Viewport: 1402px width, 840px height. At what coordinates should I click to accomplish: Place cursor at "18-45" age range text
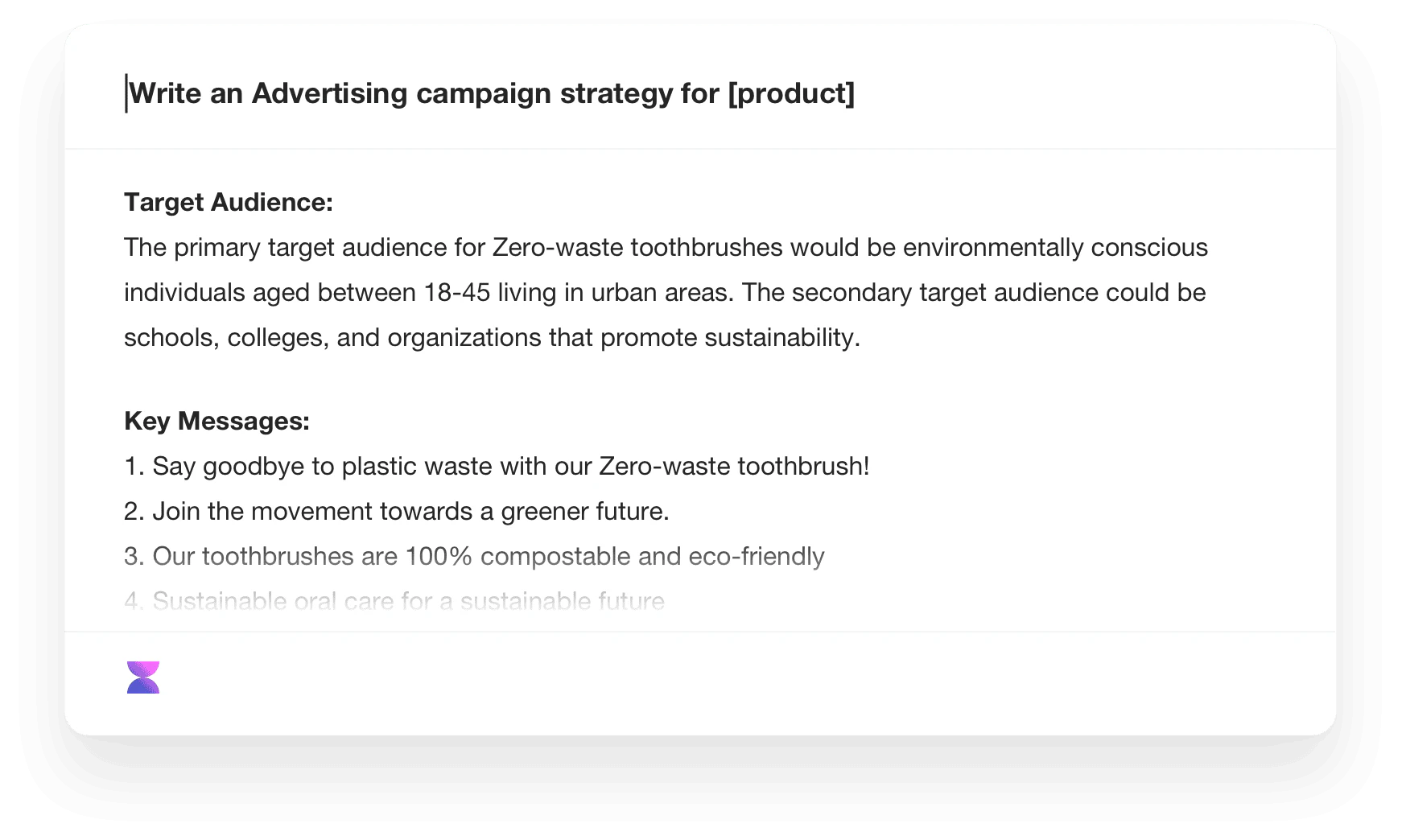pos(457,292)
